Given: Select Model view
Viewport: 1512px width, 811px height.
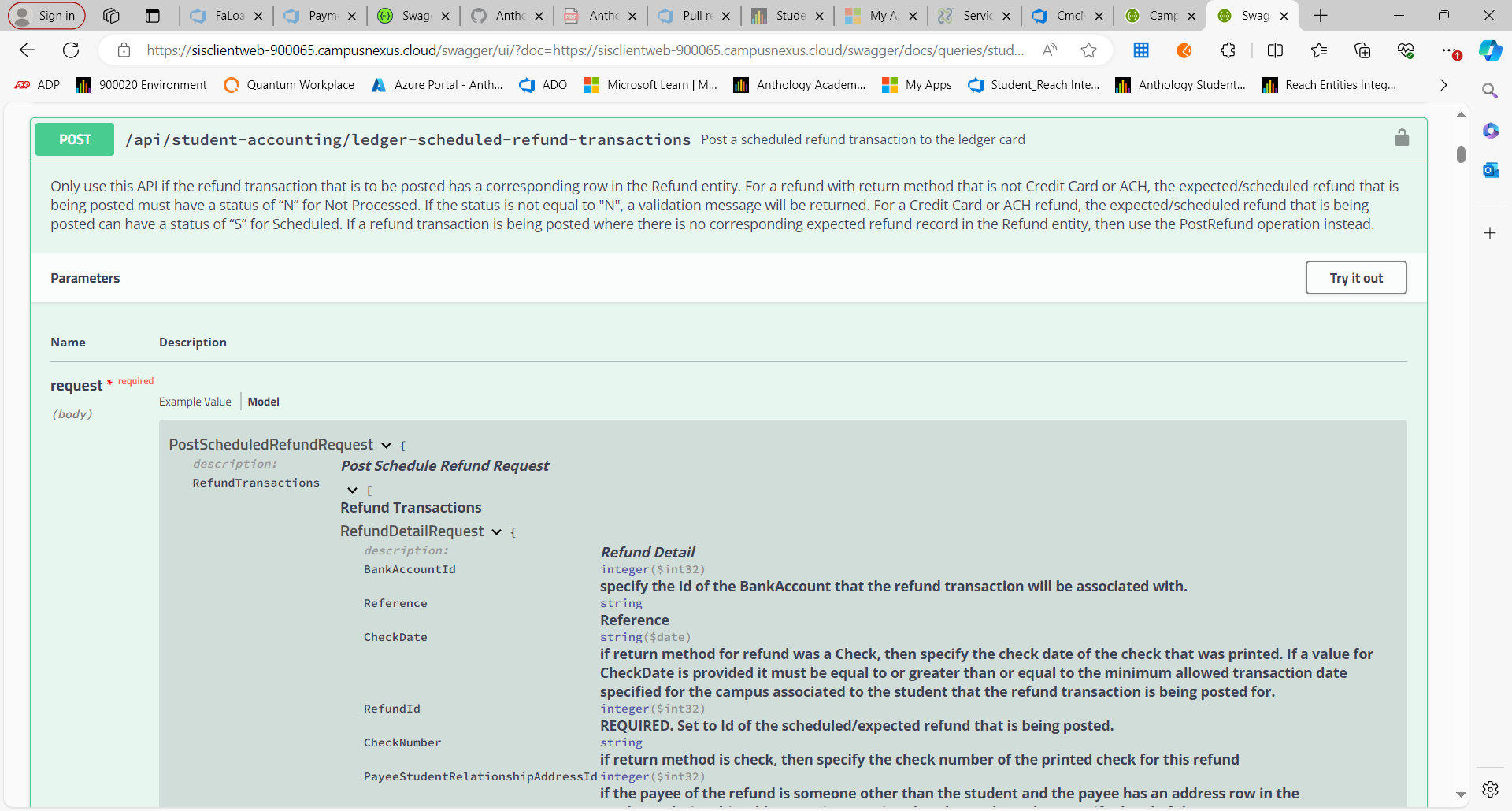Looking at the screenshot, I should click(x=263, y=402).
